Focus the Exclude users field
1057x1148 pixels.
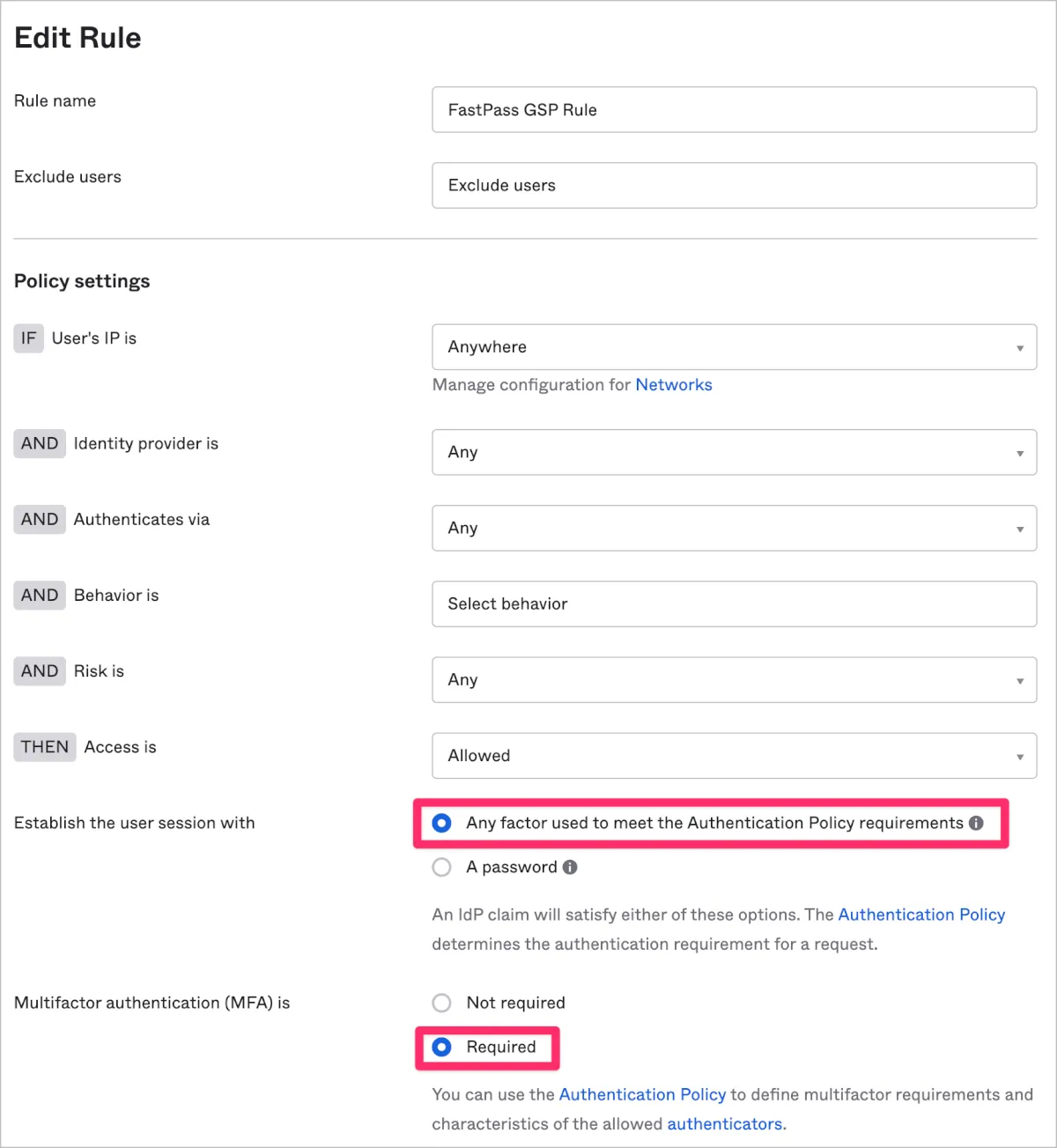tap(733, 185)
